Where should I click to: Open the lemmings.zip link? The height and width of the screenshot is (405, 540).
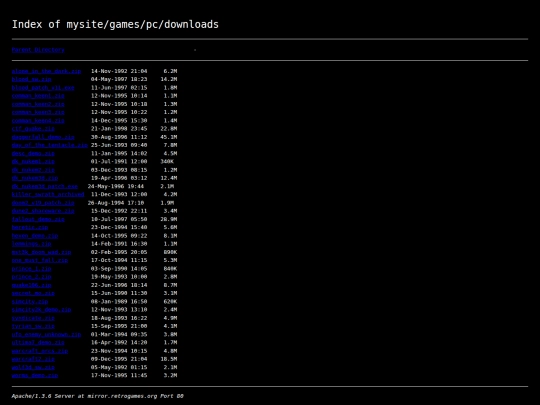click(31, 244)
